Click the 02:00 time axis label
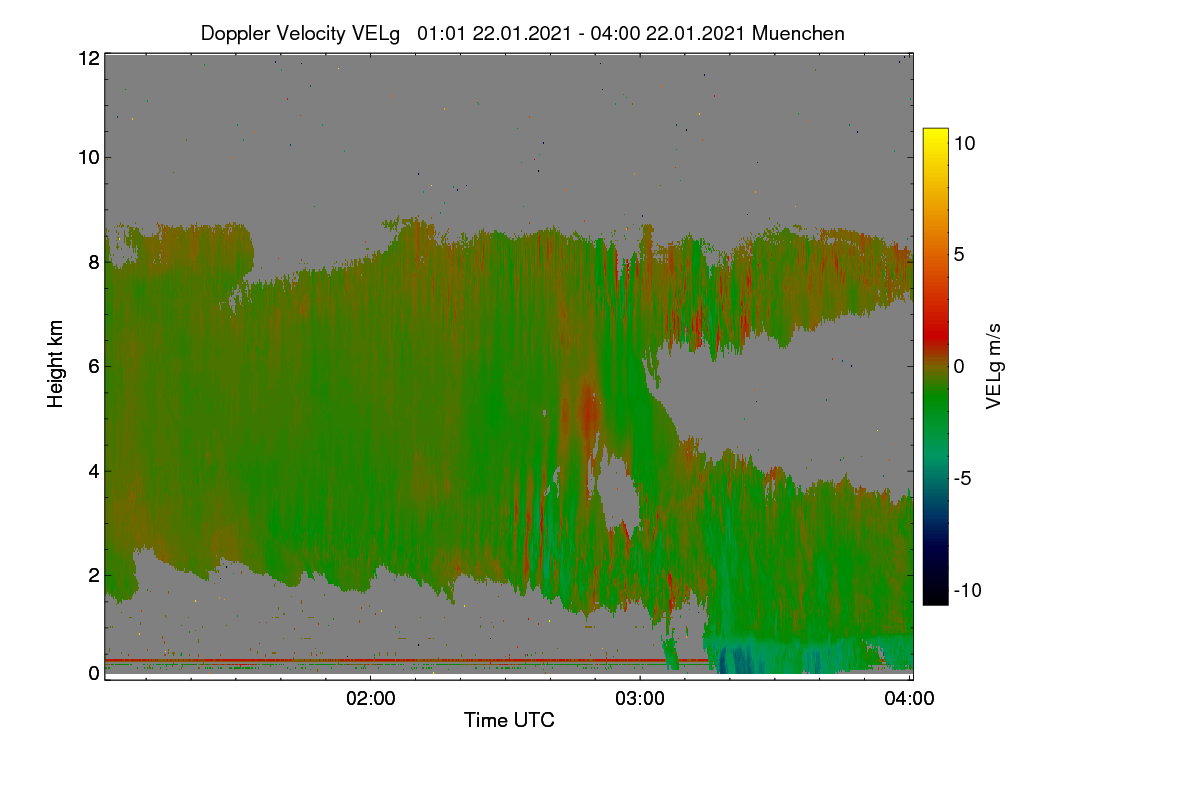The image size is (1200, 800). pos(370,699)
